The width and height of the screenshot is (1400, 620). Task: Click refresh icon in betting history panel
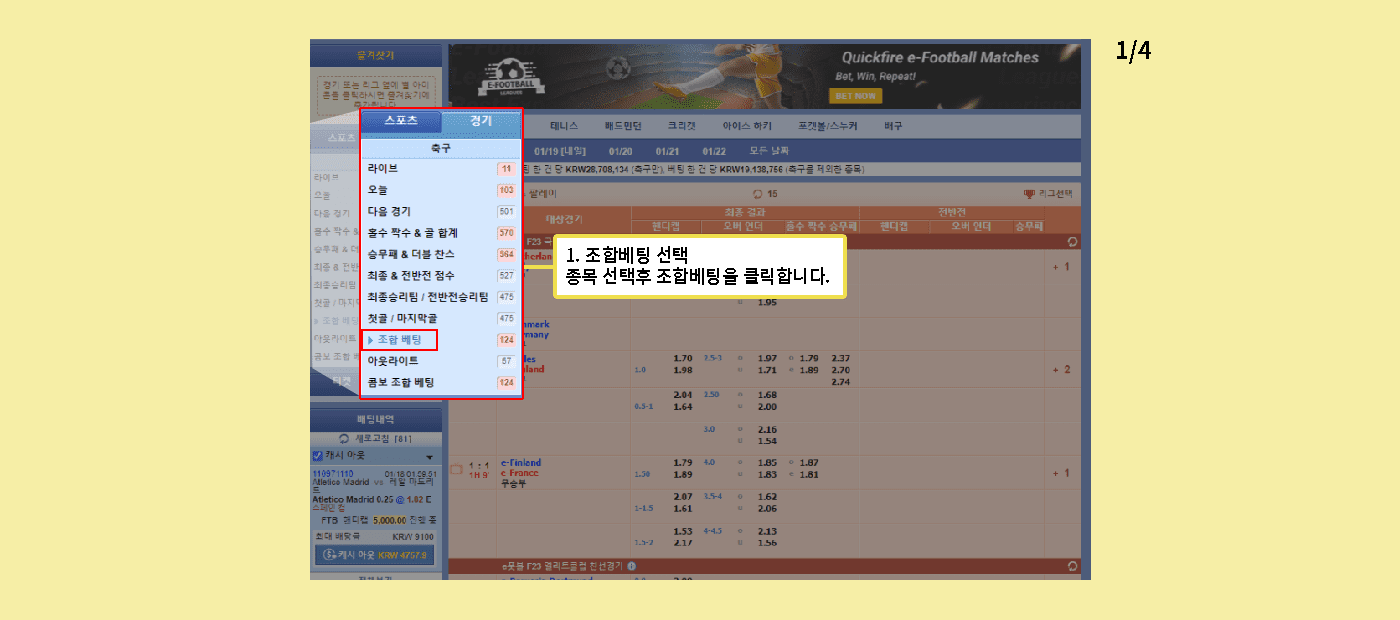tap(344, 439)
